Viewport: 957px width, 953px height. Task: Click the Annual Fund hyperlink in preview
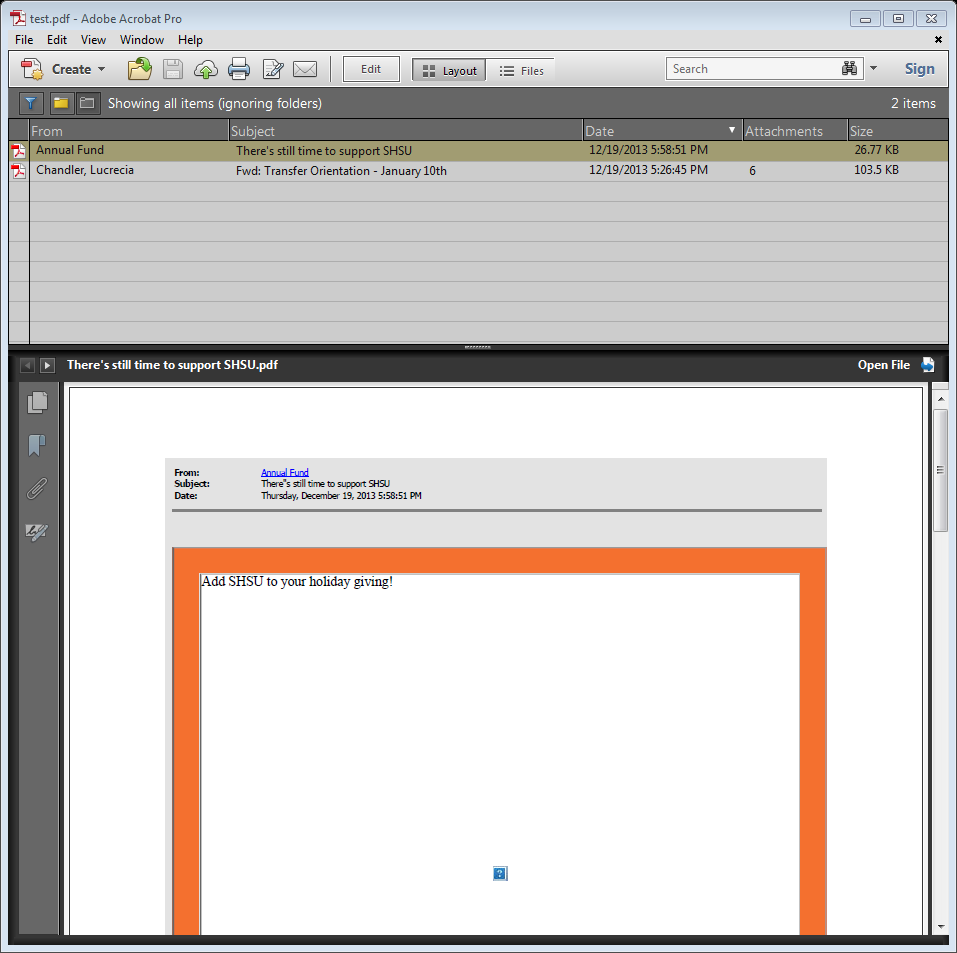(284, 472)
